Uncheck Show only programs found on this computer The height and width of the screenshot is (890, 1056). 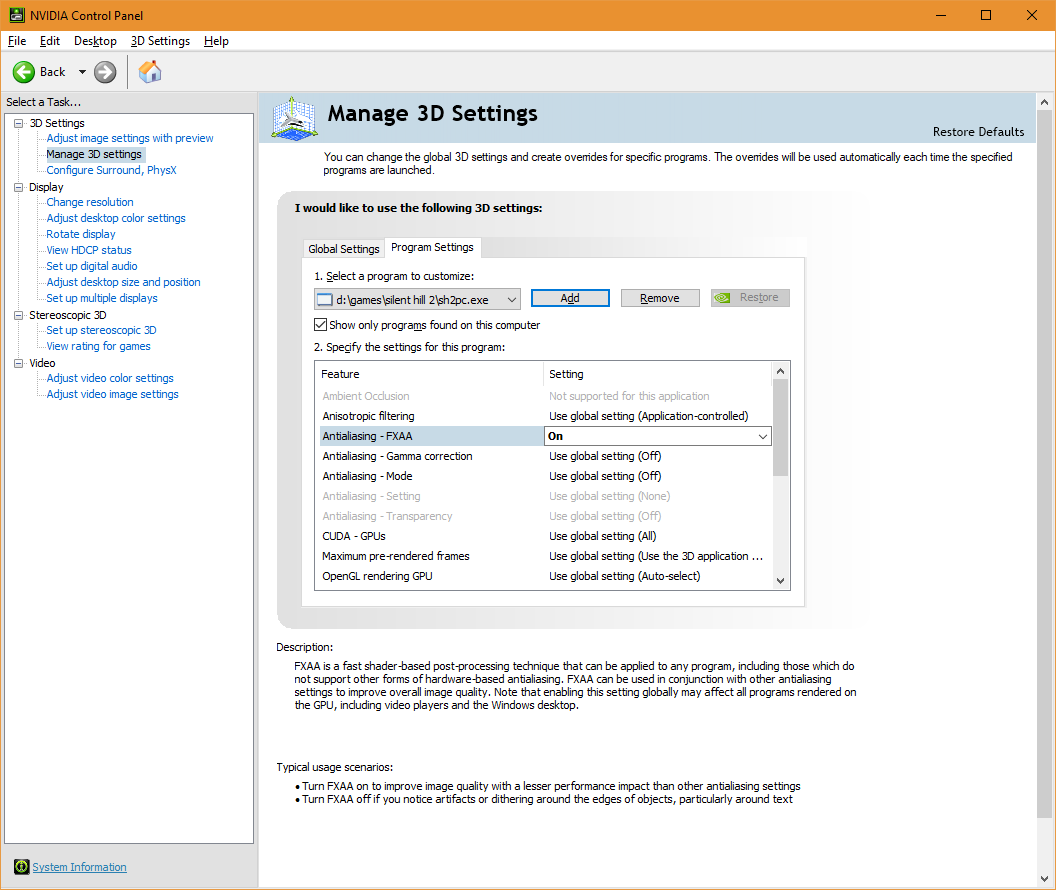click(321, 324)
